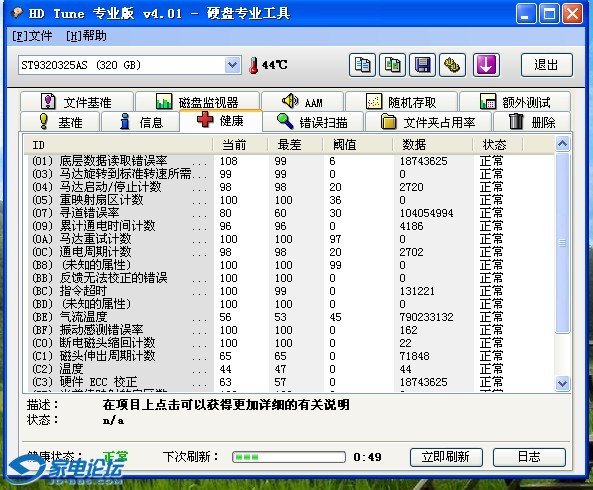Switch to the 错误扫描 tab
Viewport: 593px width, 490px height.
point(313,122)
